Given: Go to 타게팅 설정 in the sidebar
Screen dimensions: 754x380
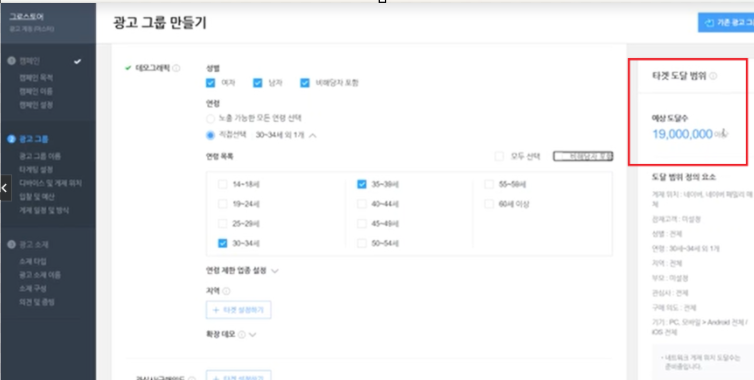Looking at the screenshot, I should 36,170.
